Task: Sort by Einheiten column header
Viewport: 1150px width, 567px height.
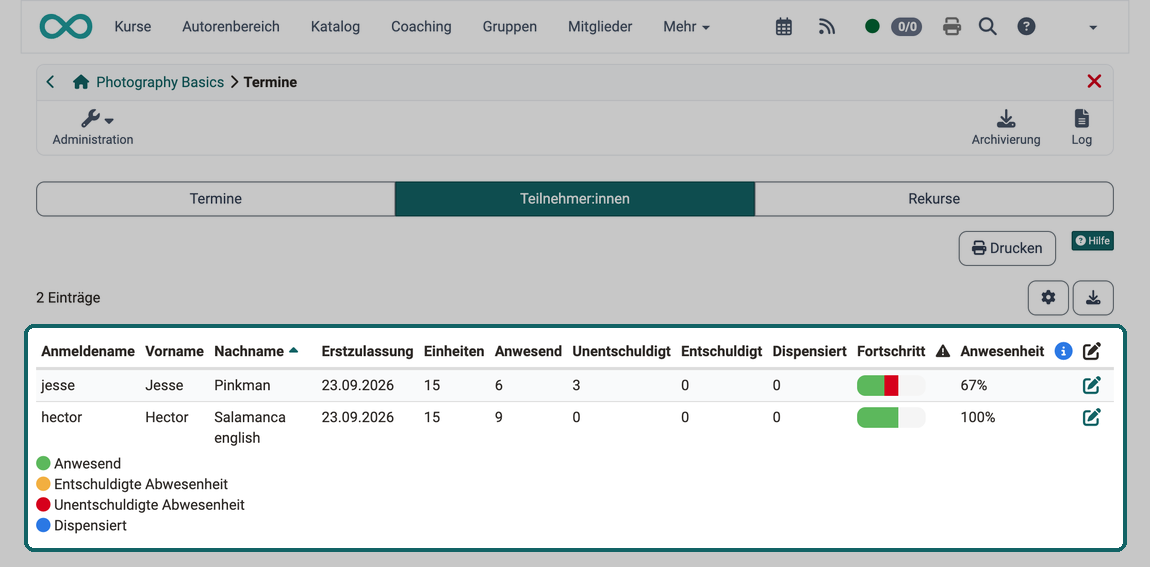Action: point(454,351)
